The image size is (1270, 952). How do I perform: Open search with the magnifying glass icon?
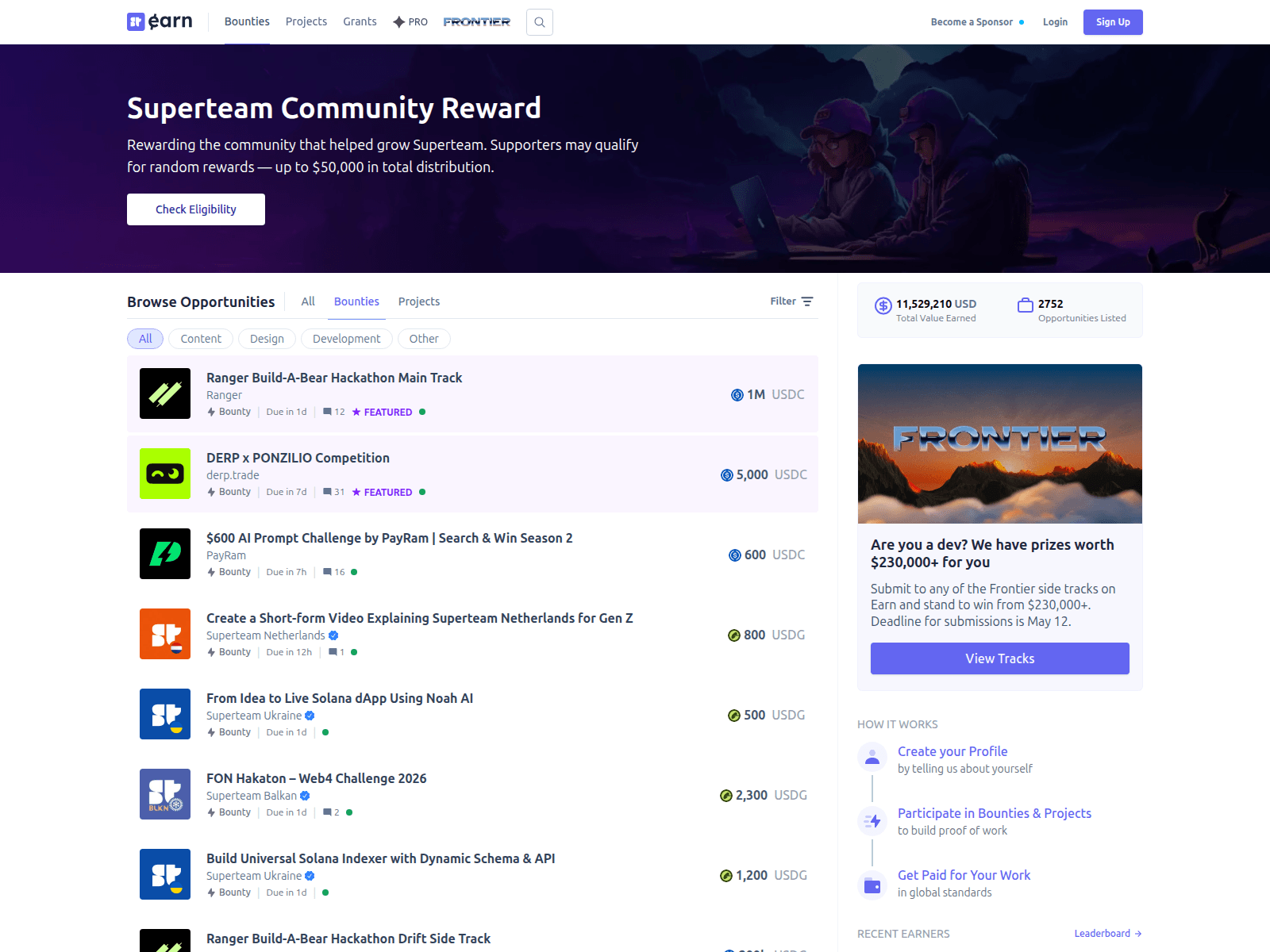coord(539,21)
